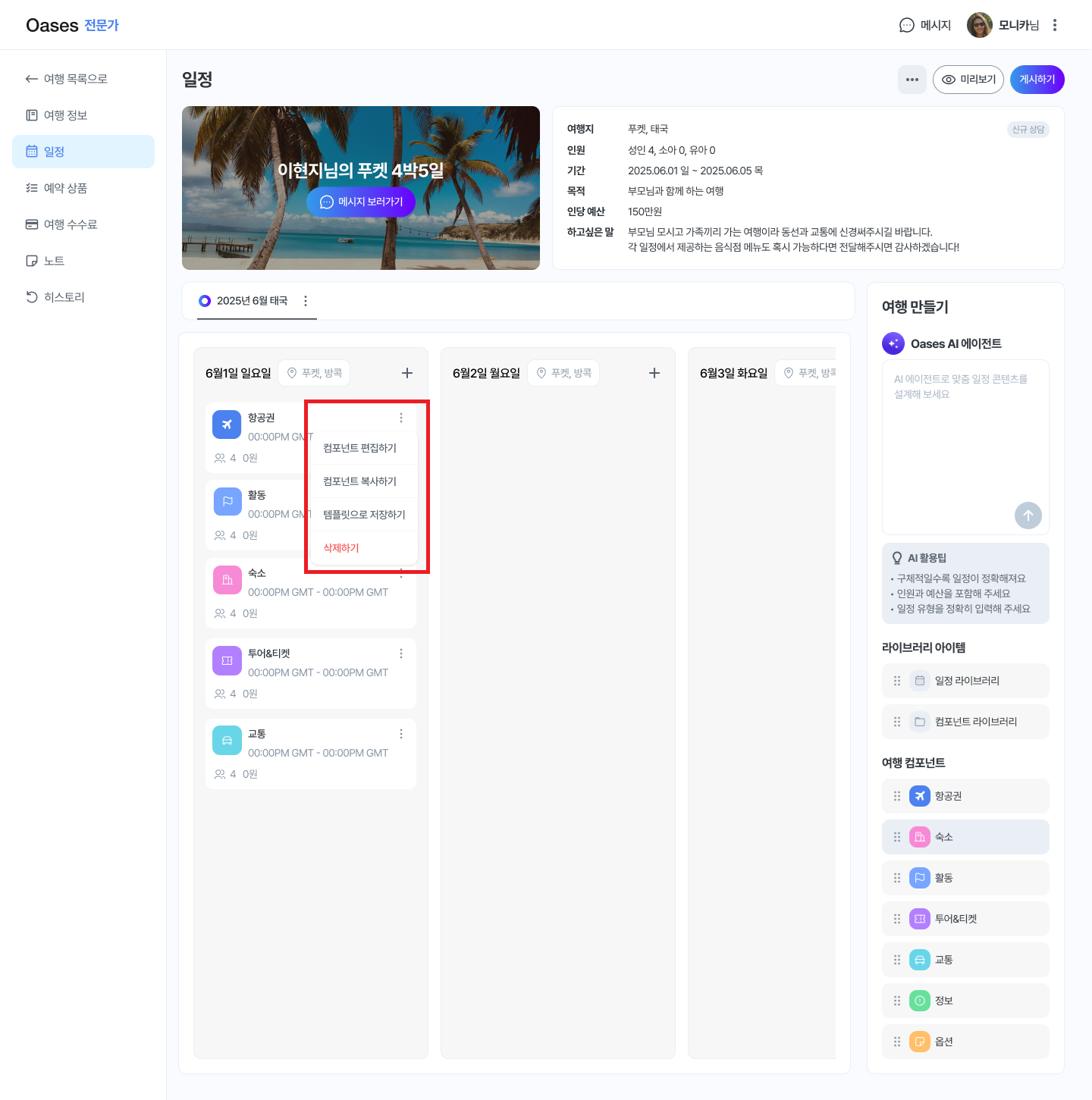Open the 교통 card three-dot menu
The image size is (1092, 1100).
click(401, 734)
